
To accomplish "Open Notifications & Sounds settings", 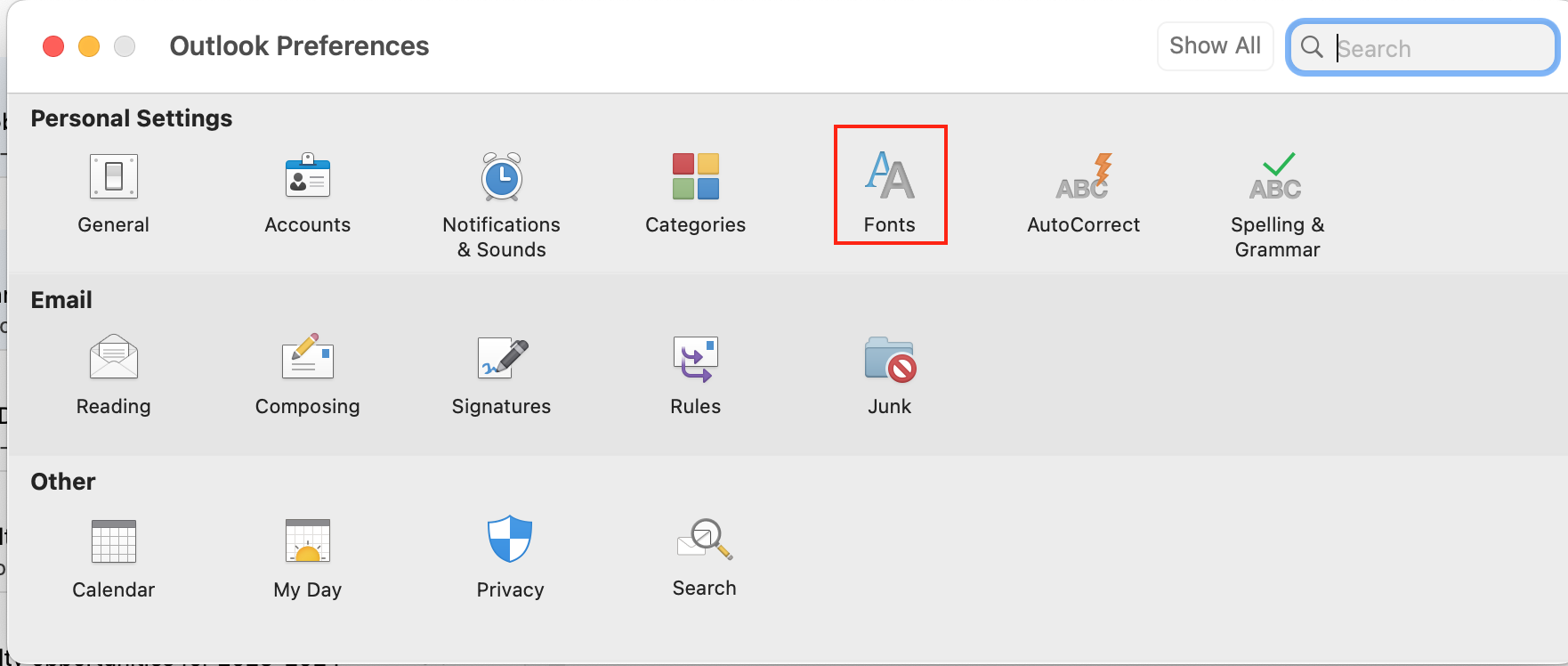I will (502, 206).
